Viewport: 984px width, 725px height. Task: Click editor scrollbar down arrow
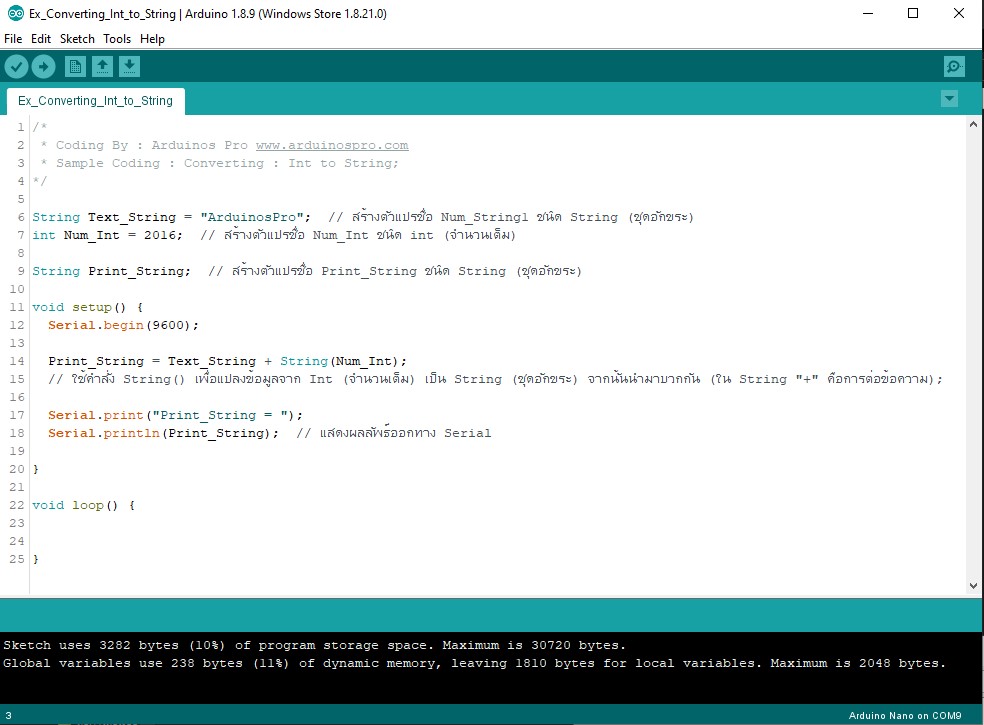coord(974,586)
